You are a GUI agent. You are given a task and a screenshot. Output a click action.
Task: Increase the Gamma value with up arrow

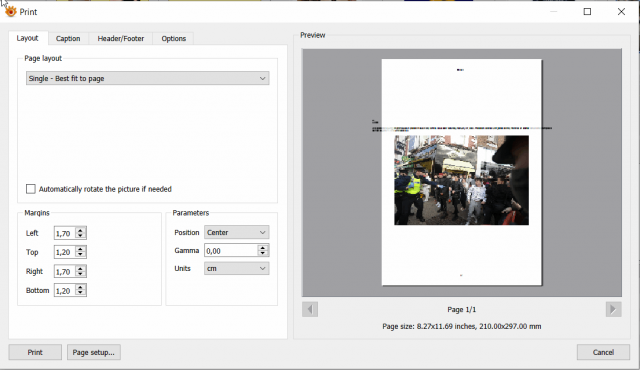263,248
